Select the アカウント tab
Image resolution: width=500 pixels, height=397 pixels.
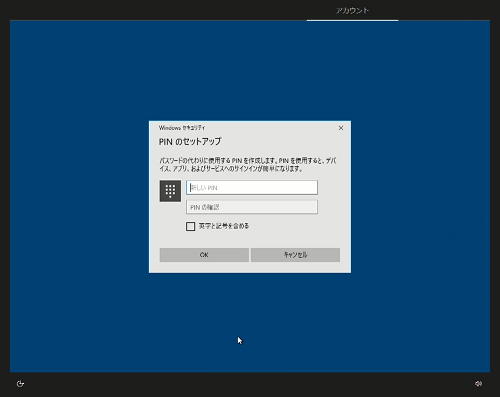352,10
